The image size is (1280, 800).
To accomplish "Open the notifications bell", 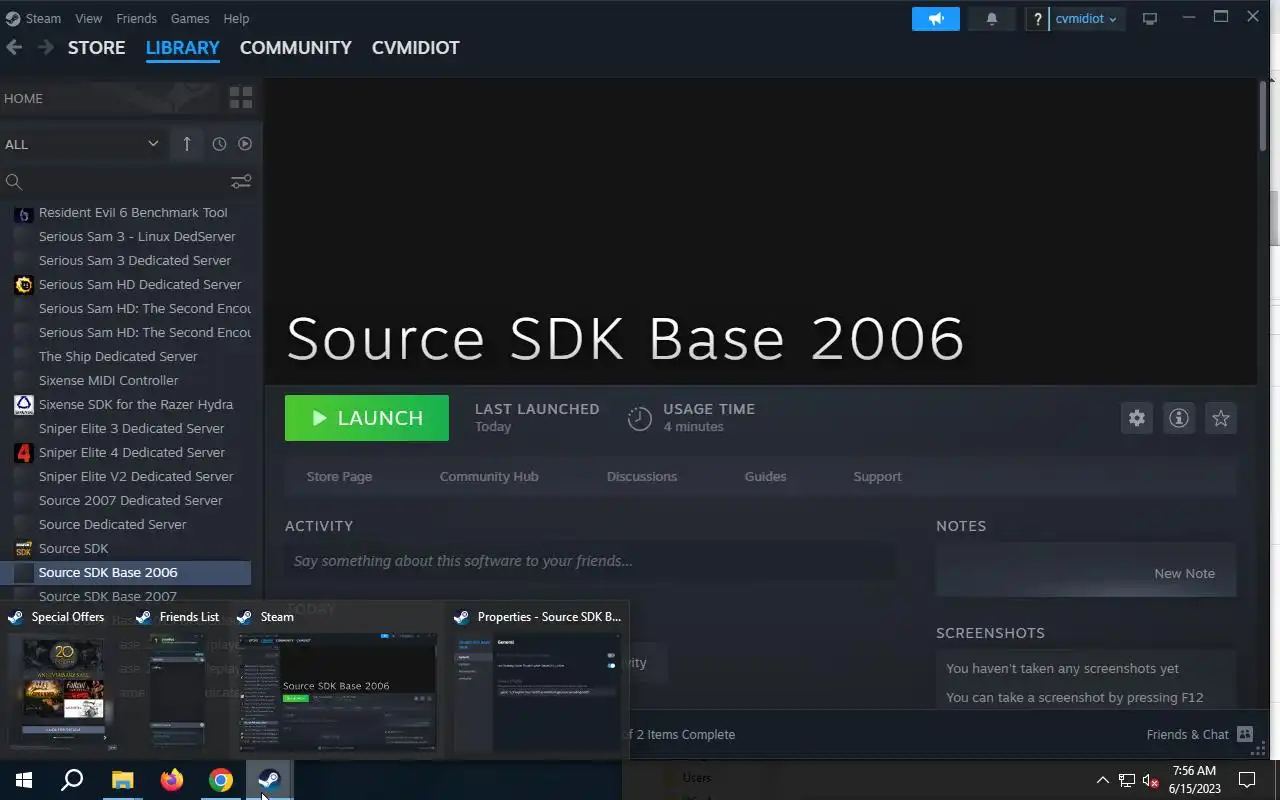I will (992, 19).
